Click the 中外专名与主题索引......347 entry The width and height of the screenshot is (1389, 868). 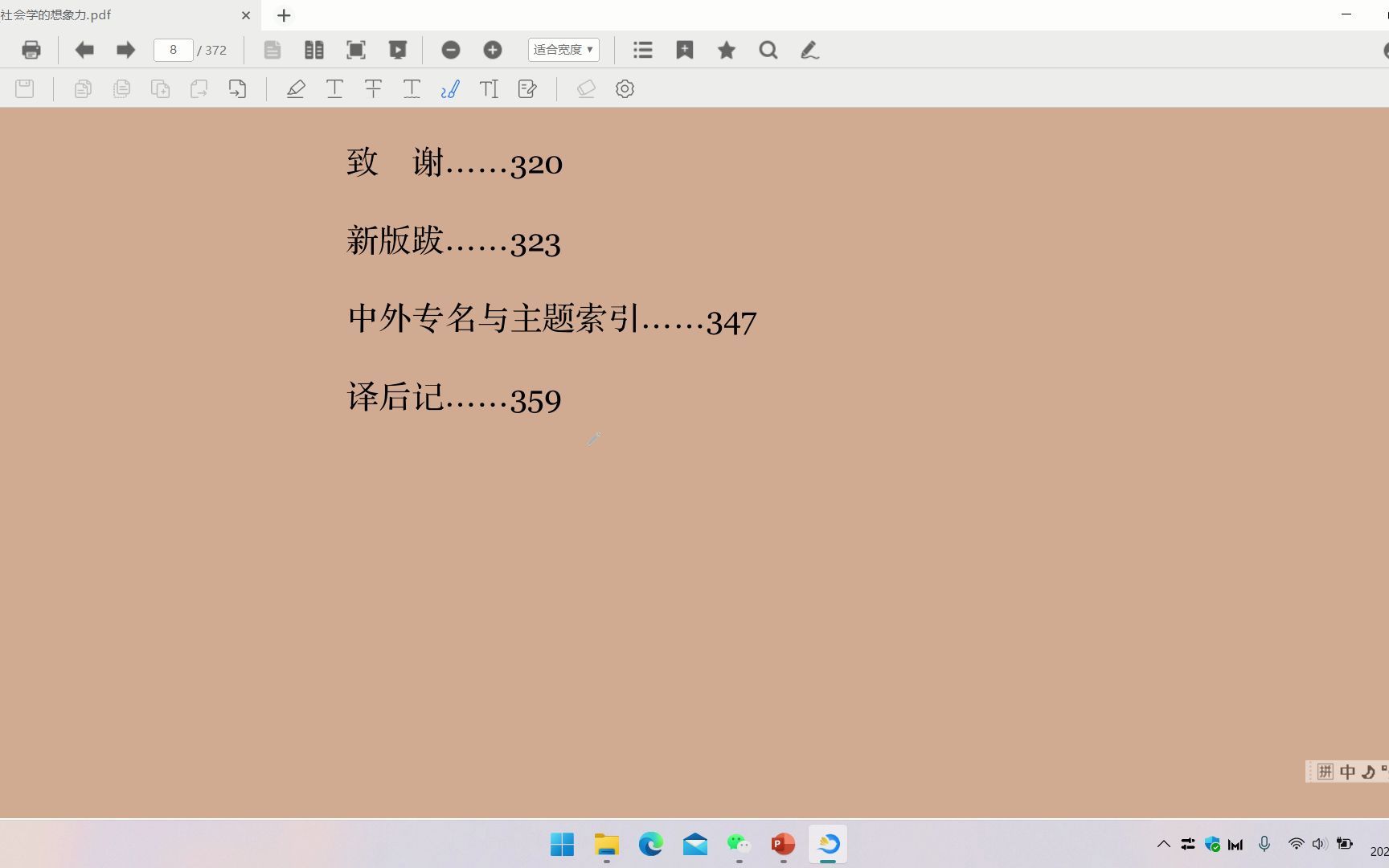tap(551, 319)
